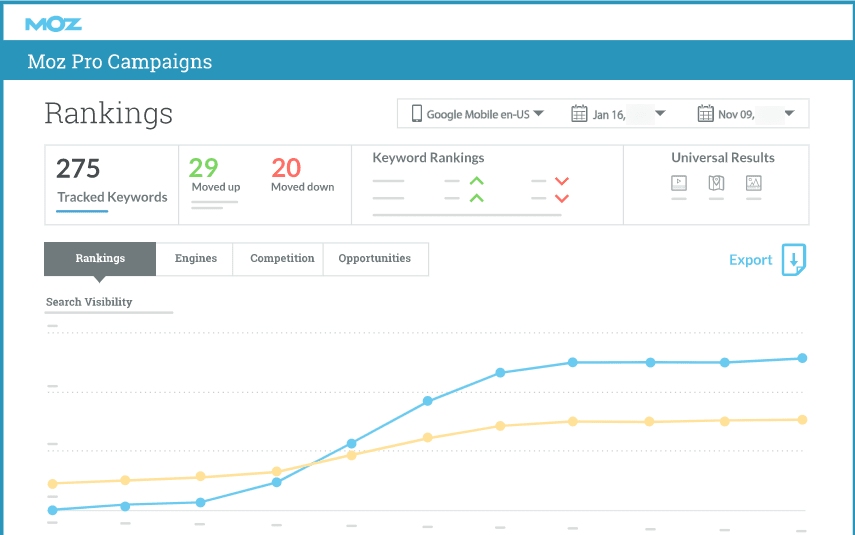Click the video universal result icon
Image resolution: width=855 pixels, height=535 pixels.
pyautogui.click(x=679, y=183)
